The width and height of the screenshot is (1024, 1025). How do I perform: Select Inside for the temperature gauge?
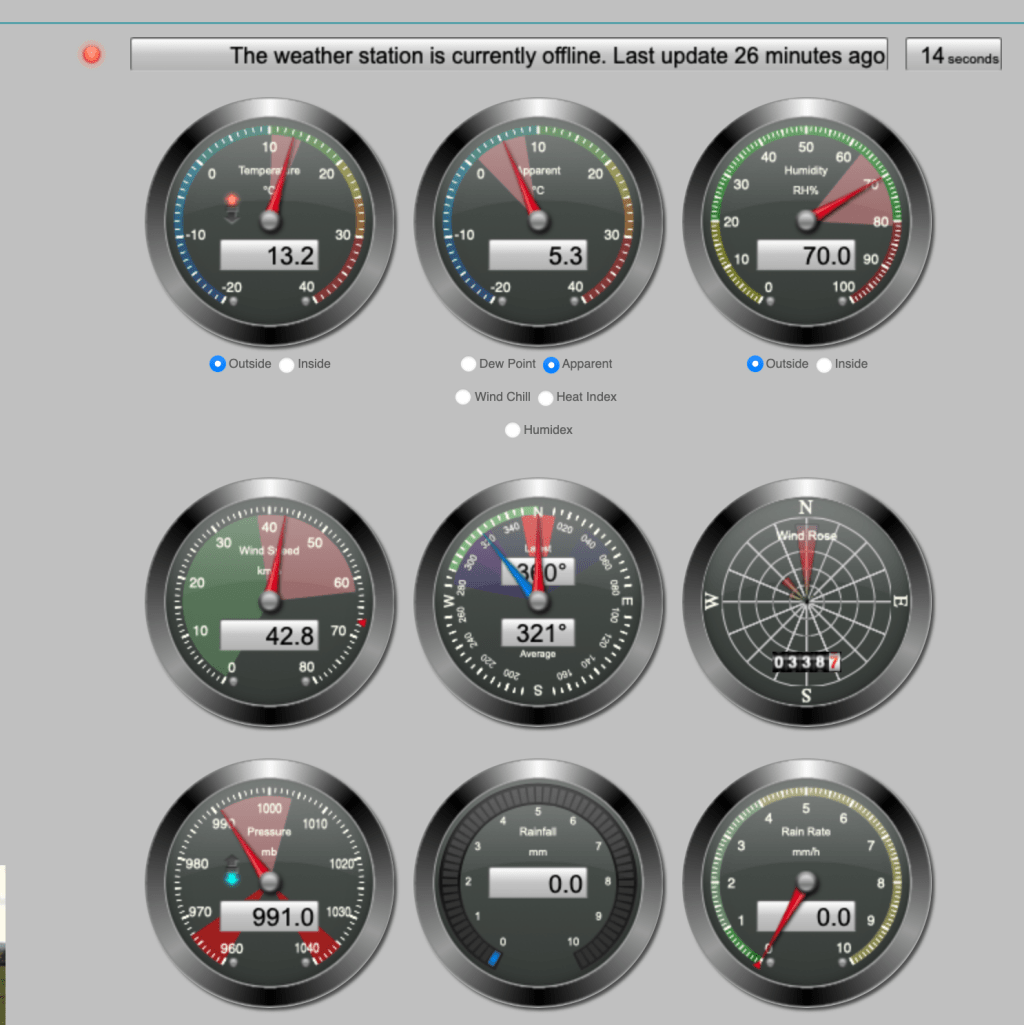[287, 365]
